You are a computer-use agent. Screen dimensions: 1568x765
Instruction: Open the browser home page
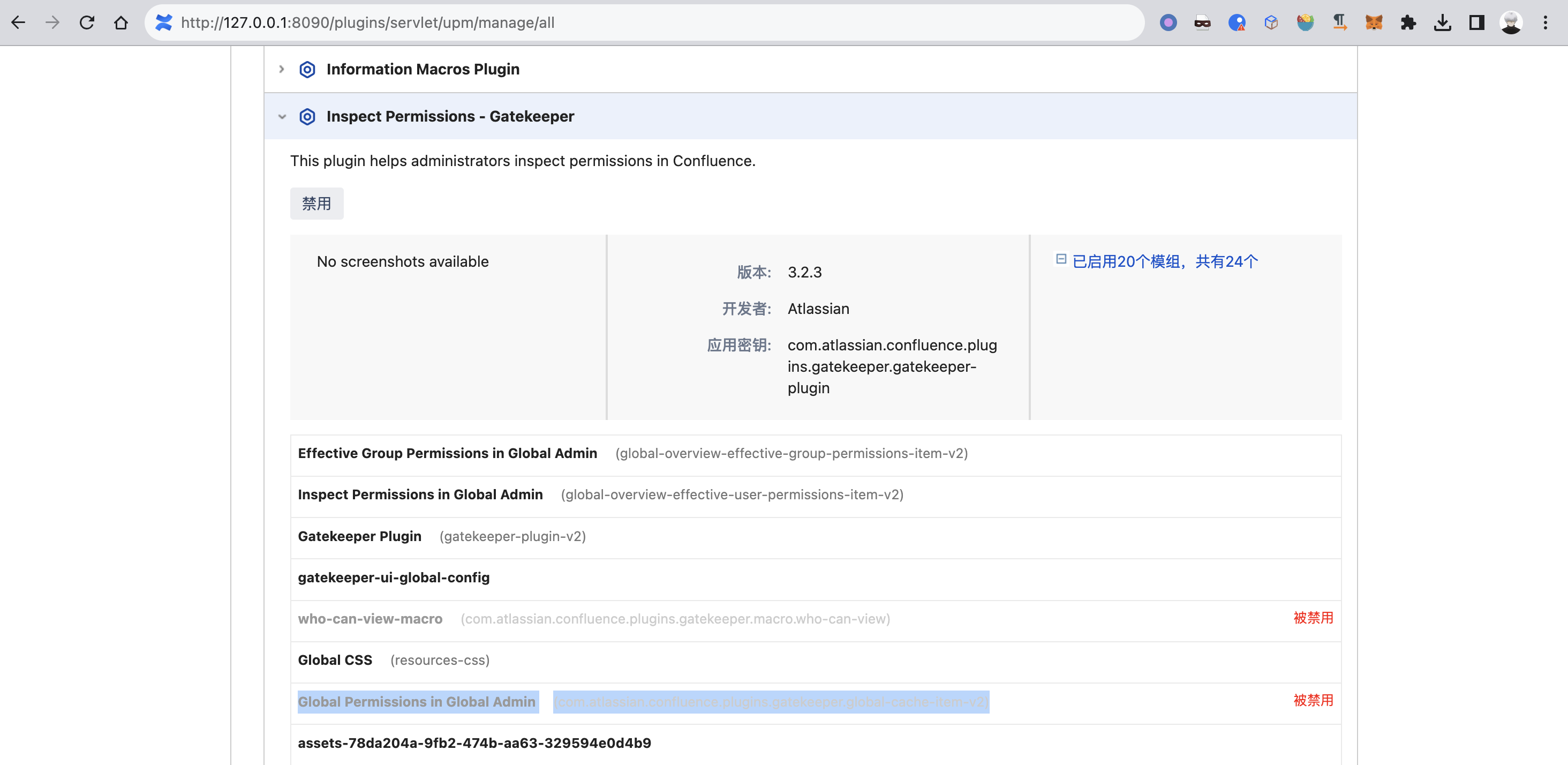[x=120, y=23]
